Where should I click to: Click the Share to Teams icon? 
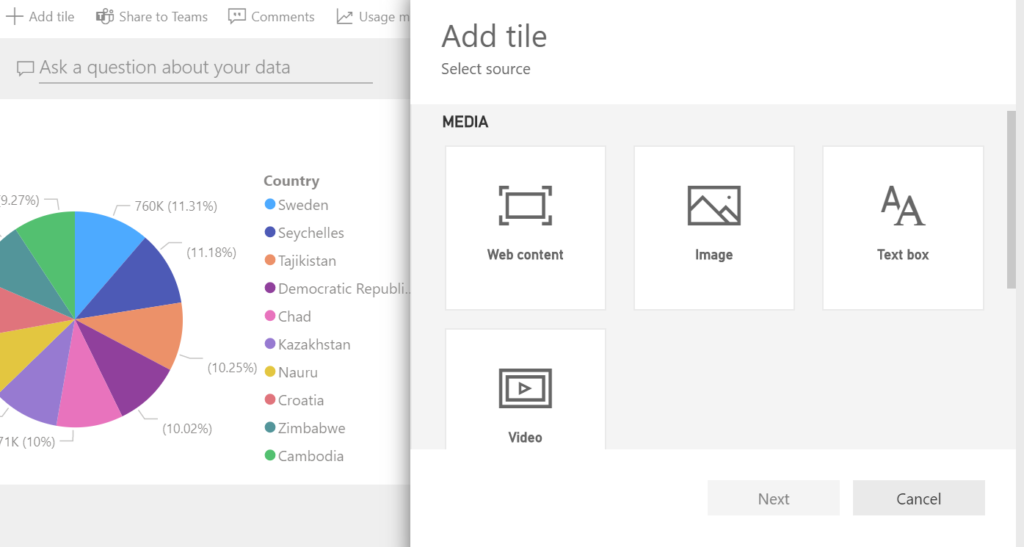click(x=105, y=17)
